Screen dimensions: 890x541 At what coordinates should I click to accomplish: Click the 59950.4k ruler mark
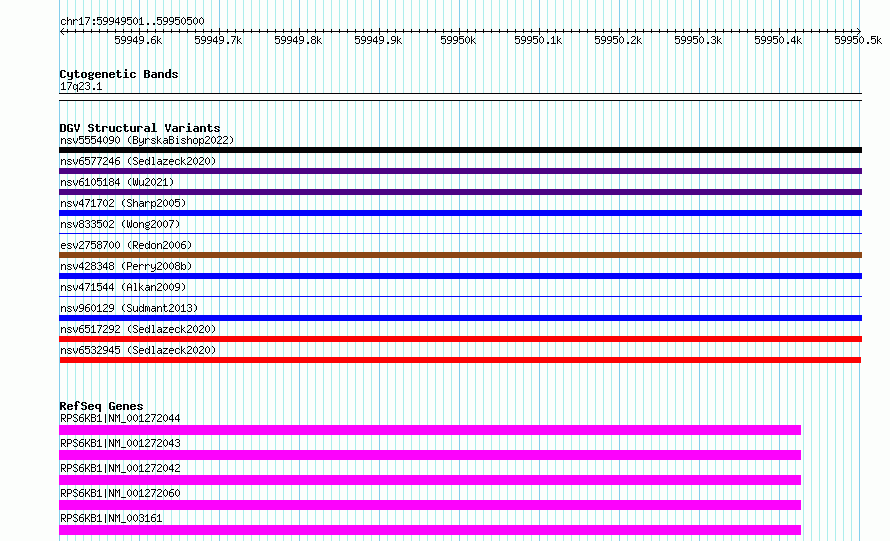pyautogui.click(x=778, y=40)
